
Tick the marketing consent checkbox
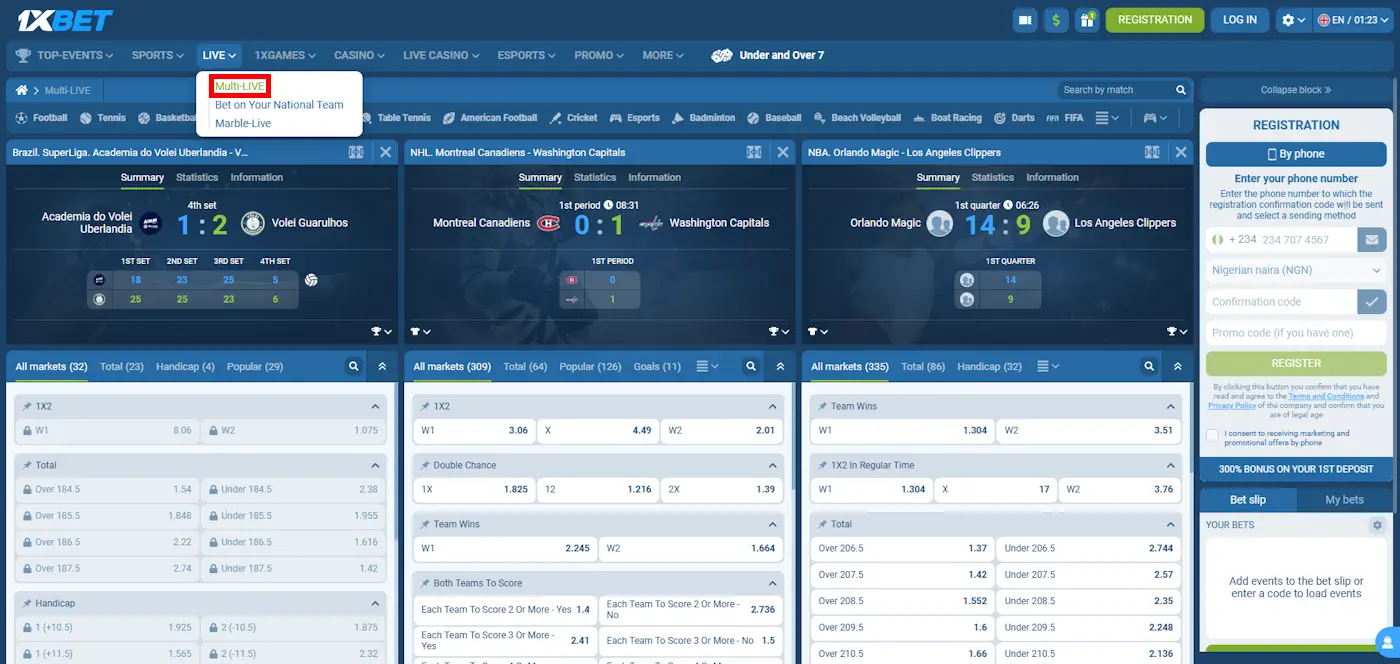point(1210,433)
